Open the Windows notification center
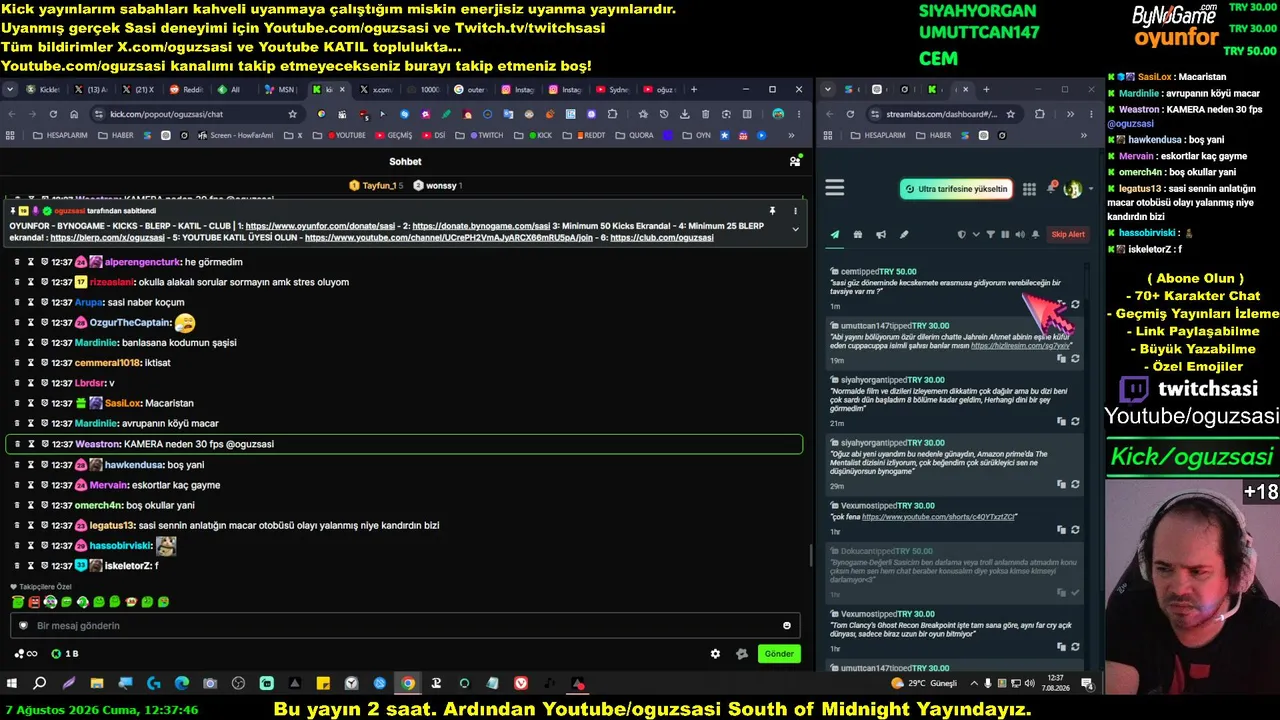The height and width of the screenshot is (720, 1280). [1087, 684]
